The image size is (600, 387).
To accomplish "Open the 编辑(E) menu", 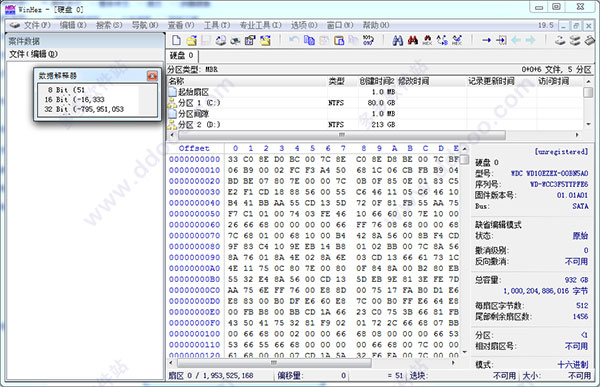I will pyautogui.click(x=73, y=25).
